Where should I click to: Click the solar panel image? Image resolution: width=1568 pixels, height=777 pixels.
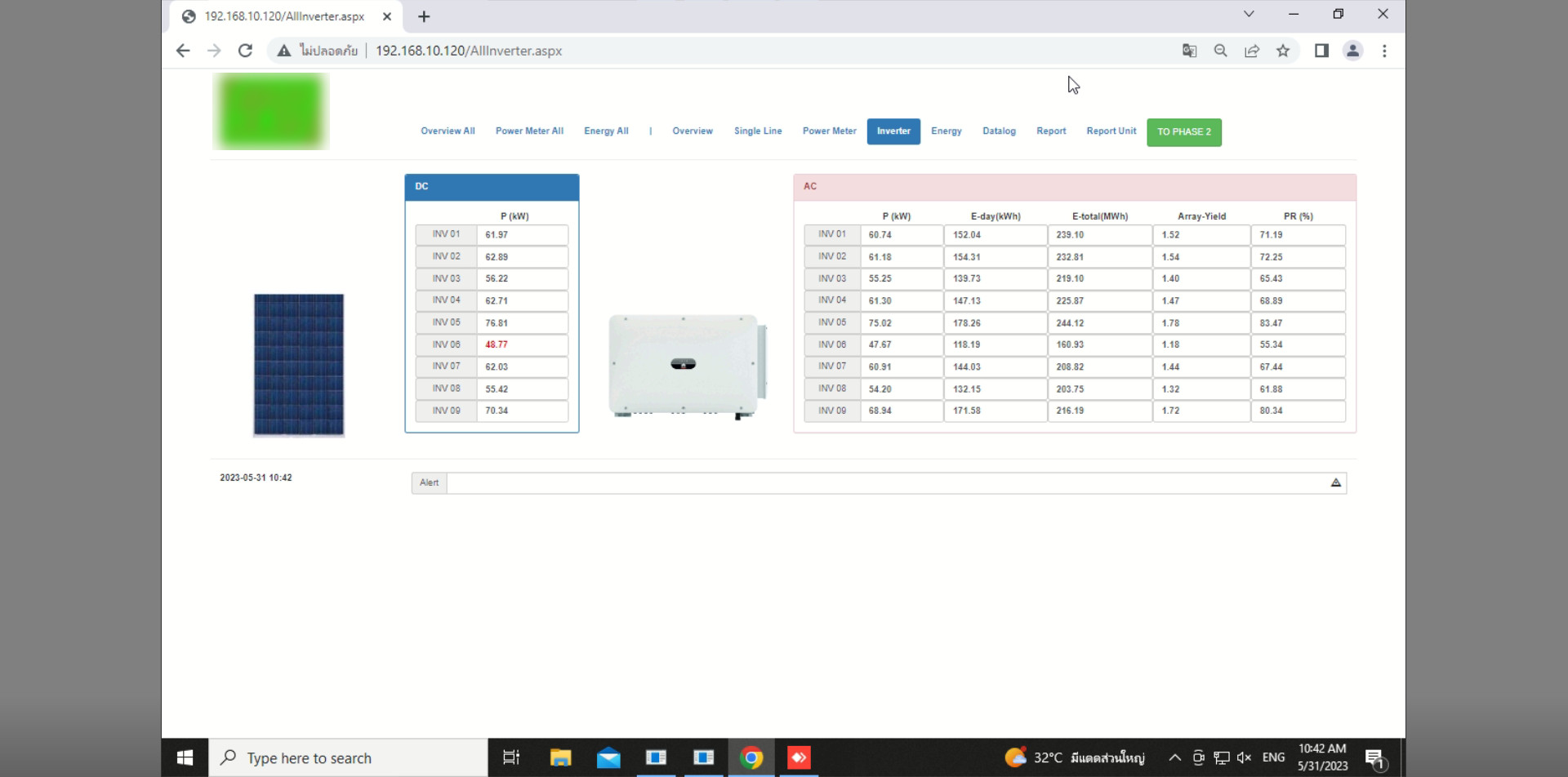pos(299,365)
